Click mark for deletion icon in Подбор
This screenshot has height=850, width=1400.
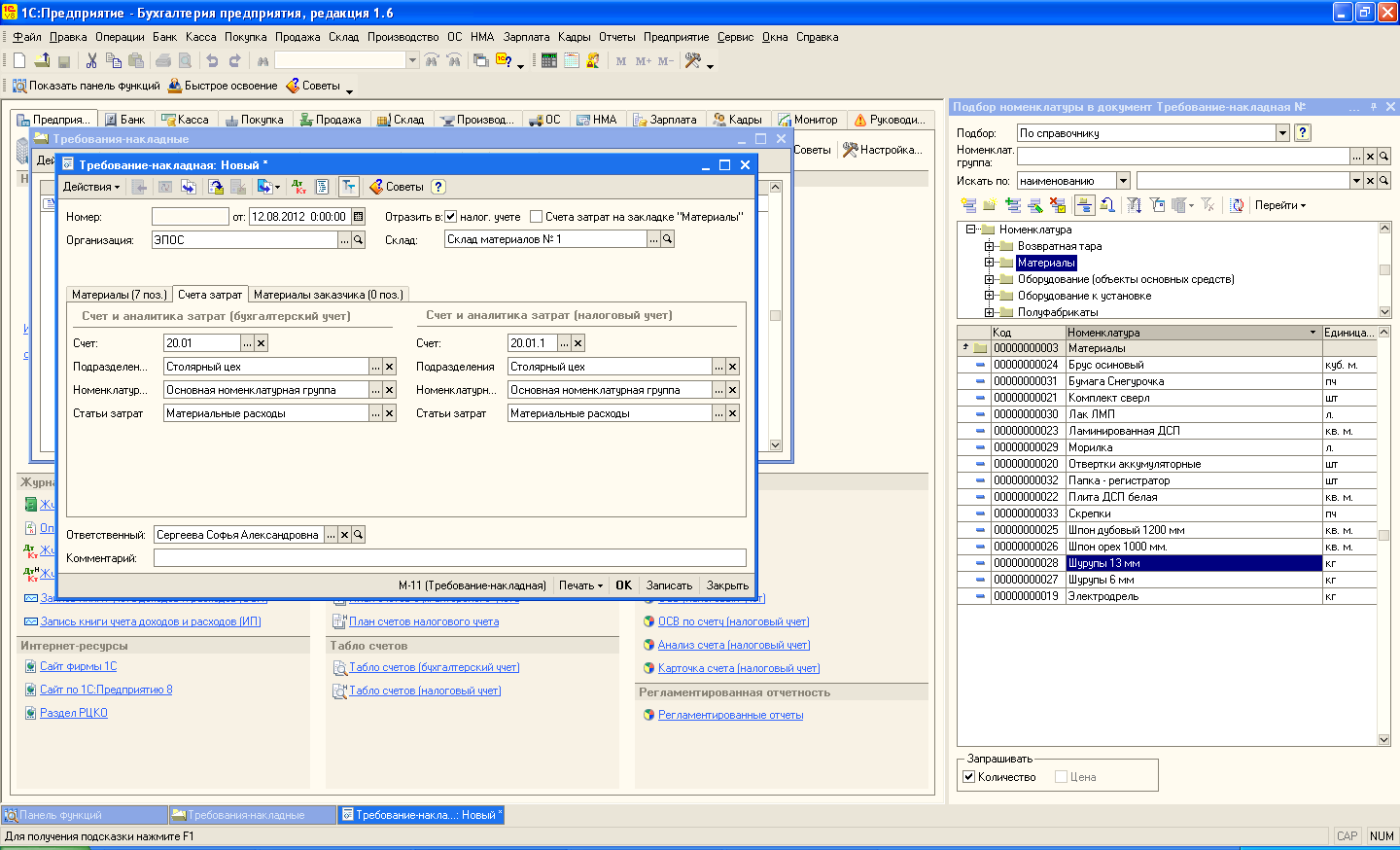click(1058, 205)
